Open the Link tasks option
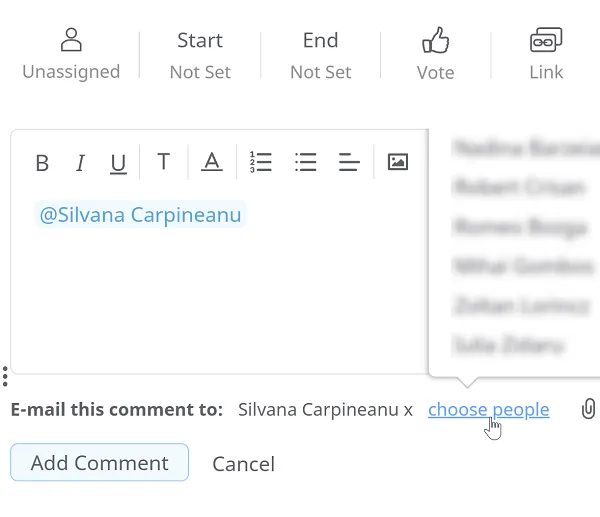The width and height of the screenshot is (600, 517). pyautogui.click(x=546, y=54)
